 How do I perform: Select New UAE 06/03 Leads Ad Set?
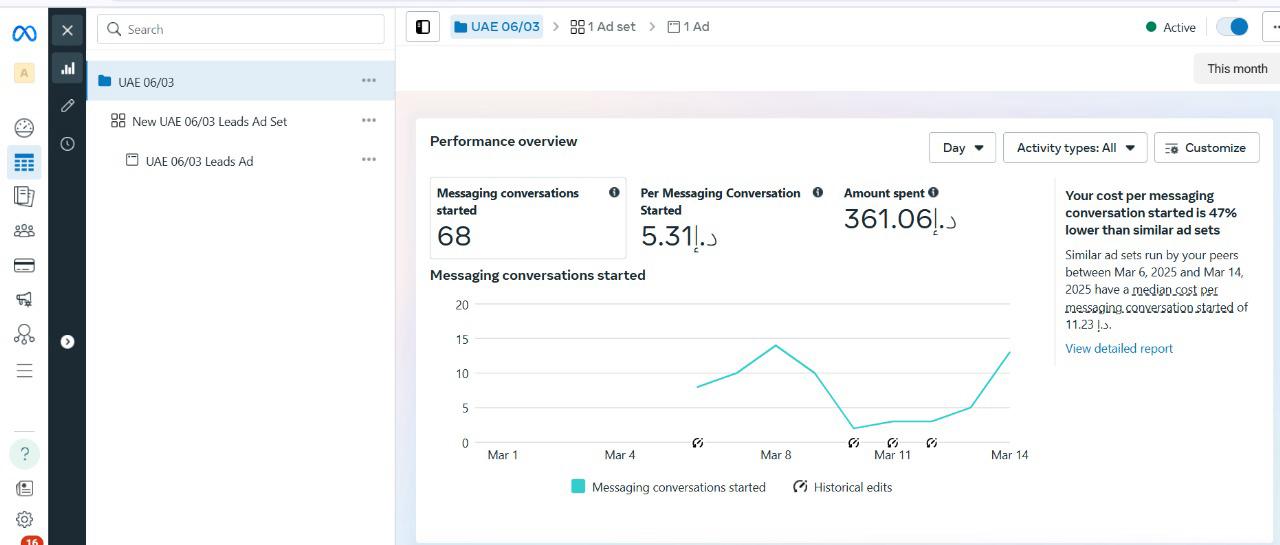coord(209,121)
